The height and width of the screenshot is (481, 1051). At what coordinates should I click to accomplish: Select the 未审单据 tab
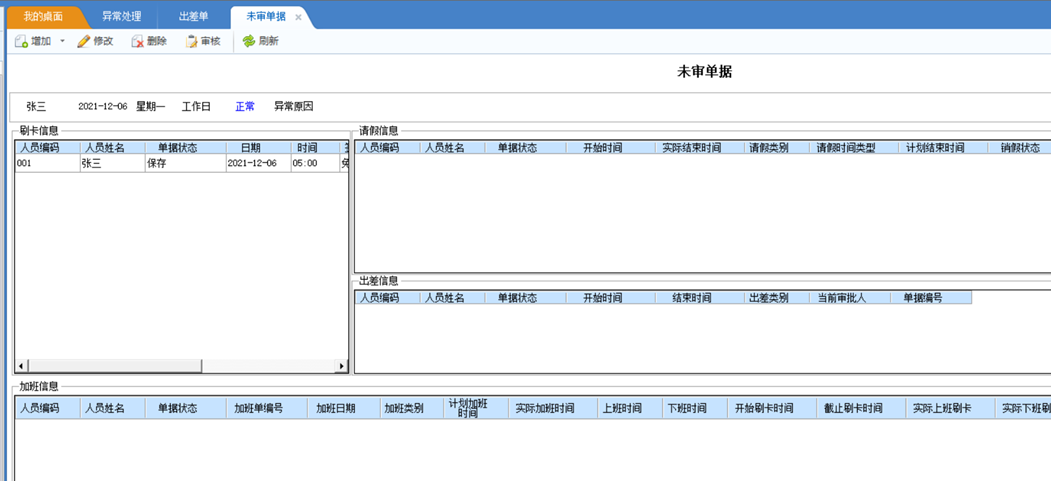pos(266,17)
